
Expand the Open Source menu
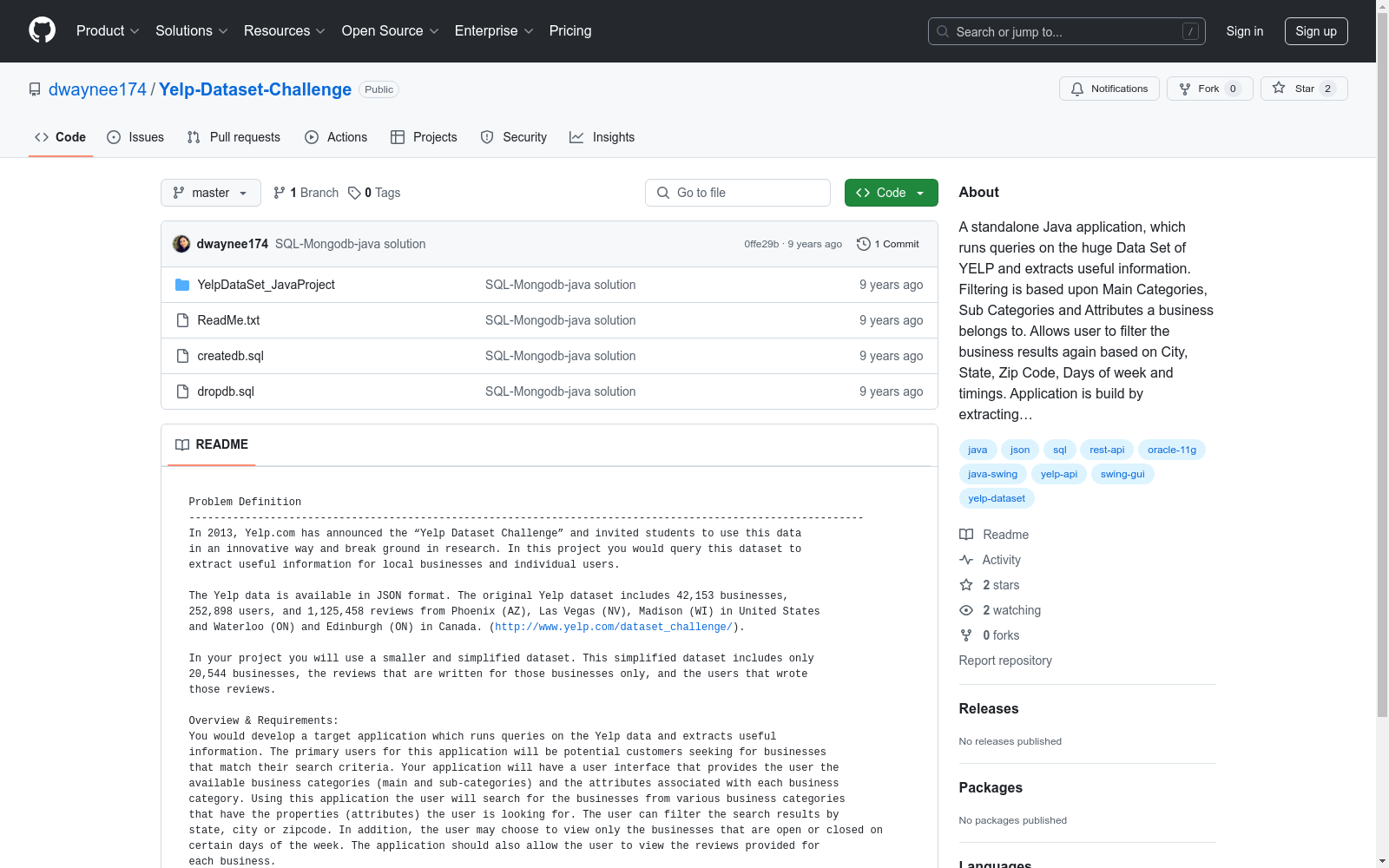tap(391, 30)
